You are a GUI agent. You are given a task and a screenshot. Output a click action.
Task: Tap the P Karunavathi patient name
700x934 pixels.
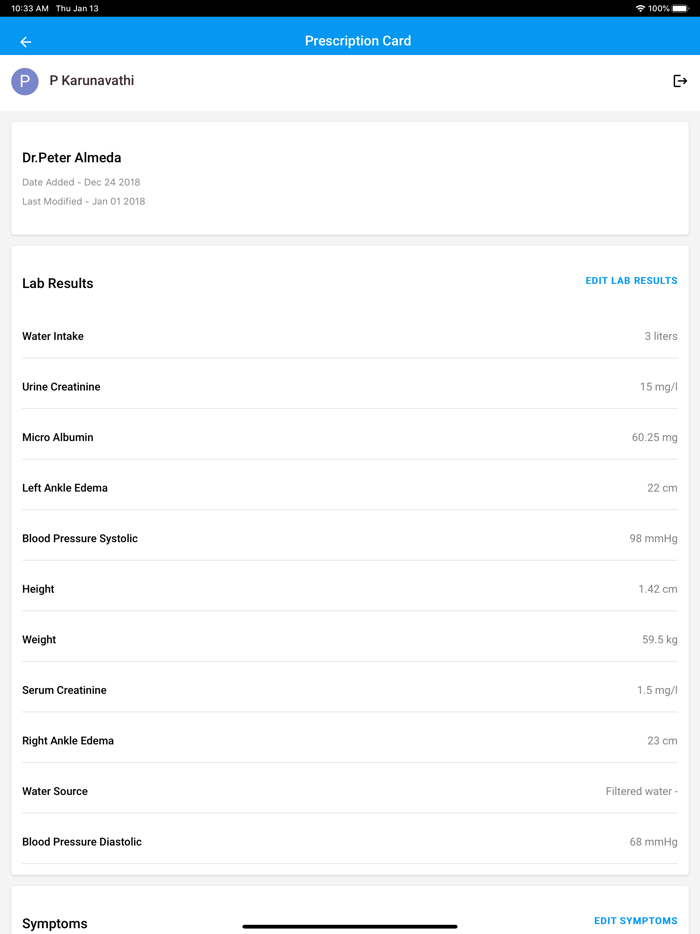pos(91,81)
